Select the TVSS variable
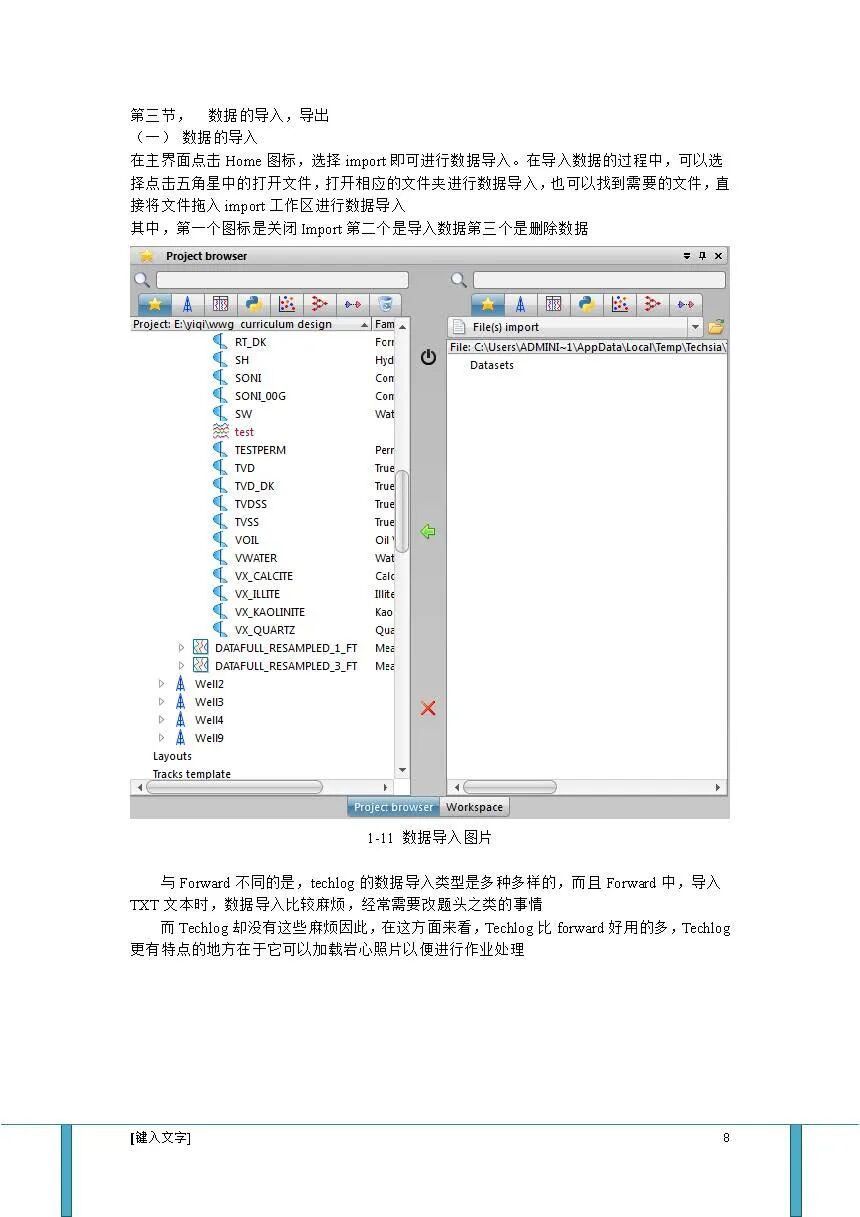This screenshot has width=860, height=1217. tap(247, 522)
